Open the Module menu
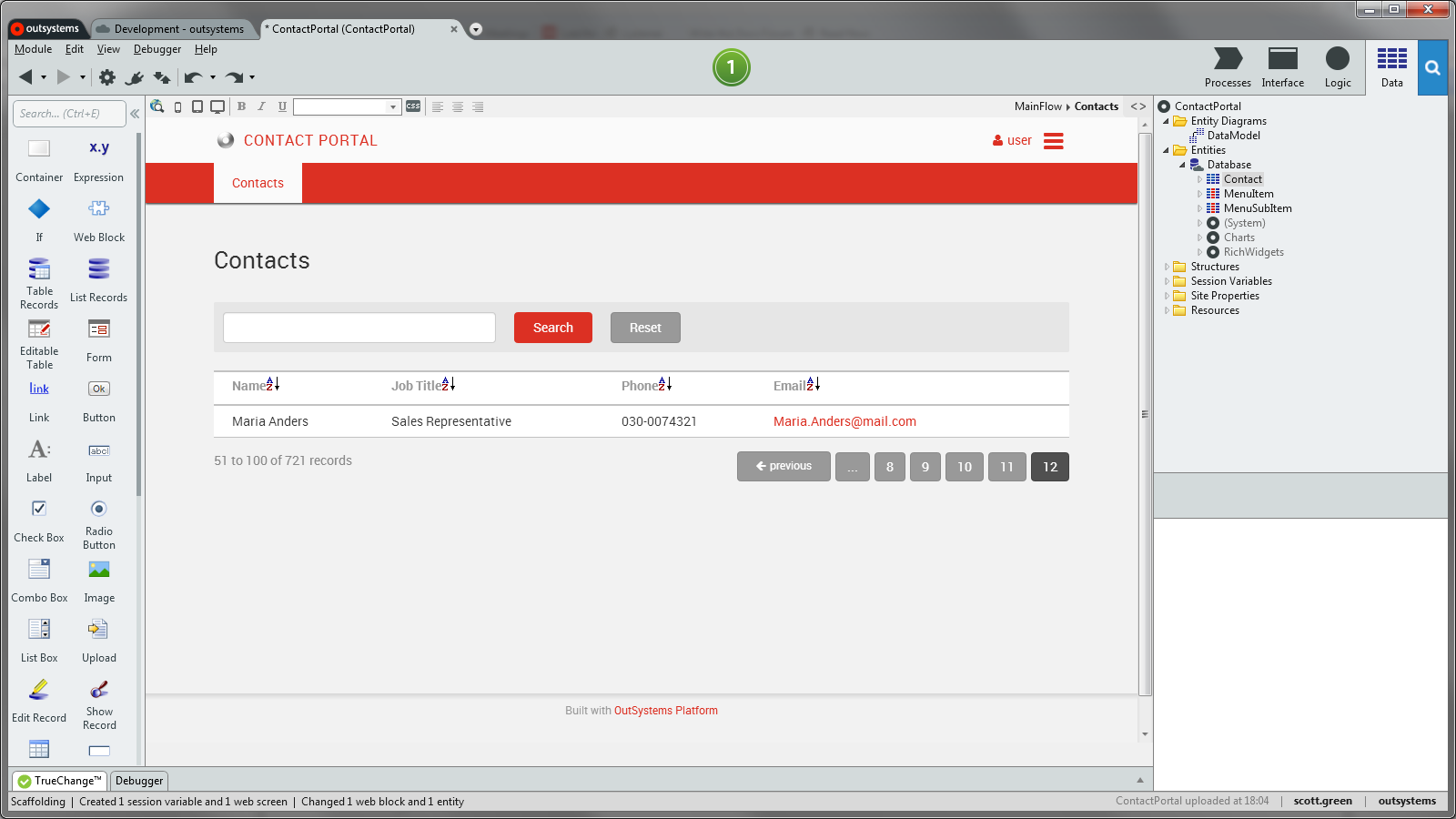 click(x=33, y=49)
